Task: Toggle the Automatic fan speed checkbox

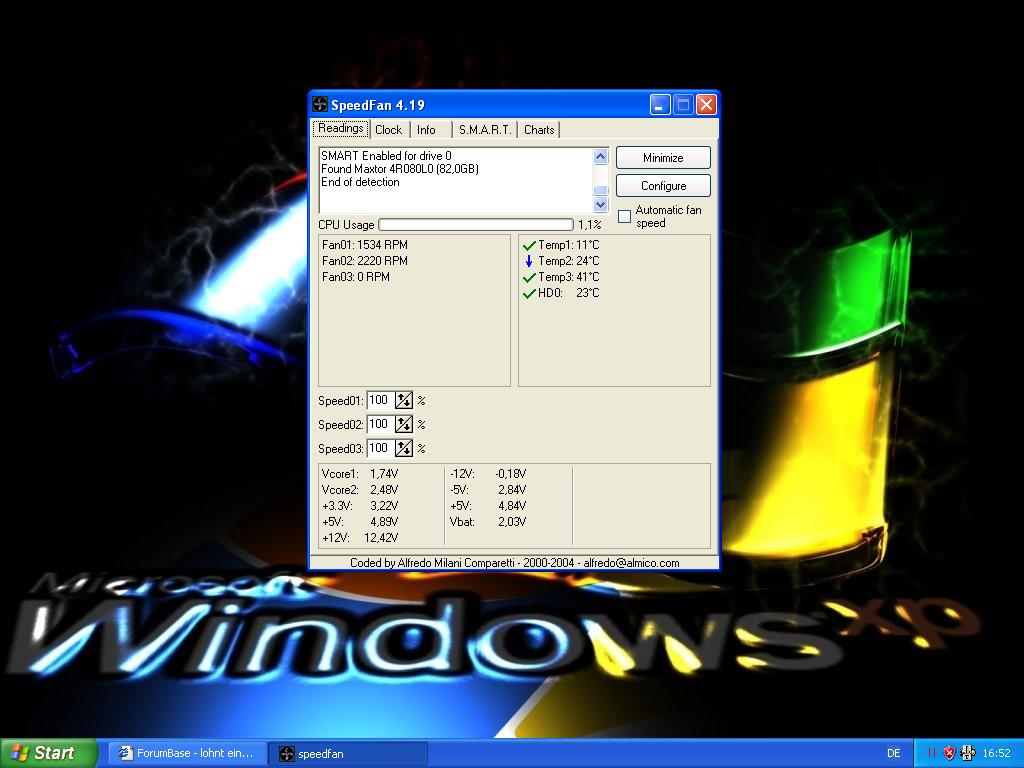Action: click(624, 216)
